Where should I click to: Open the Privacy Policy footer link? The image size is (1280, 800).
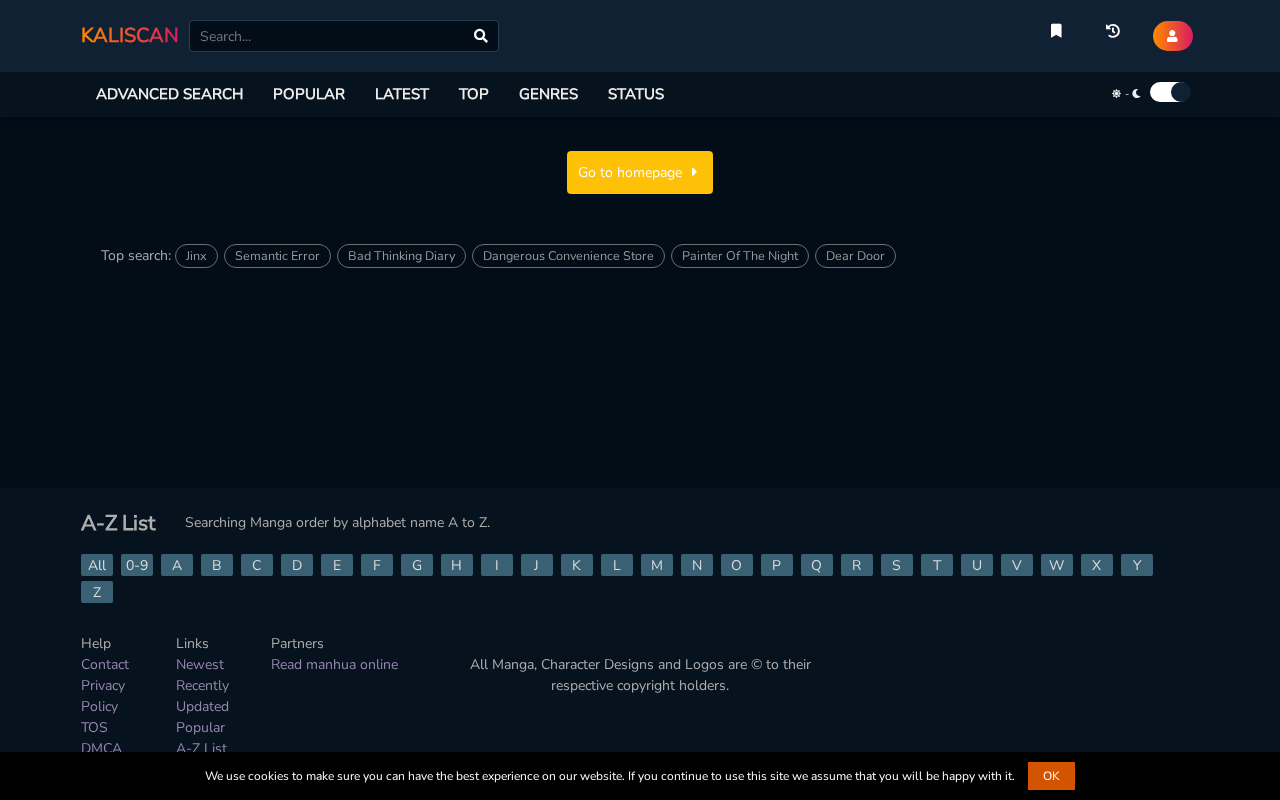click(103, 696)
